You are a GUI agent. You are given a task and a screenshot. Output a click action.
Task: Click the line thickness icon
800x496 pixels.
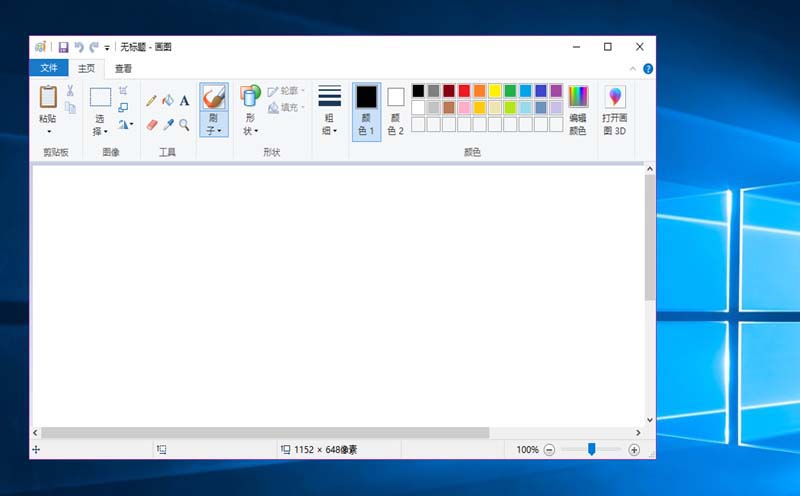[330, 96]
